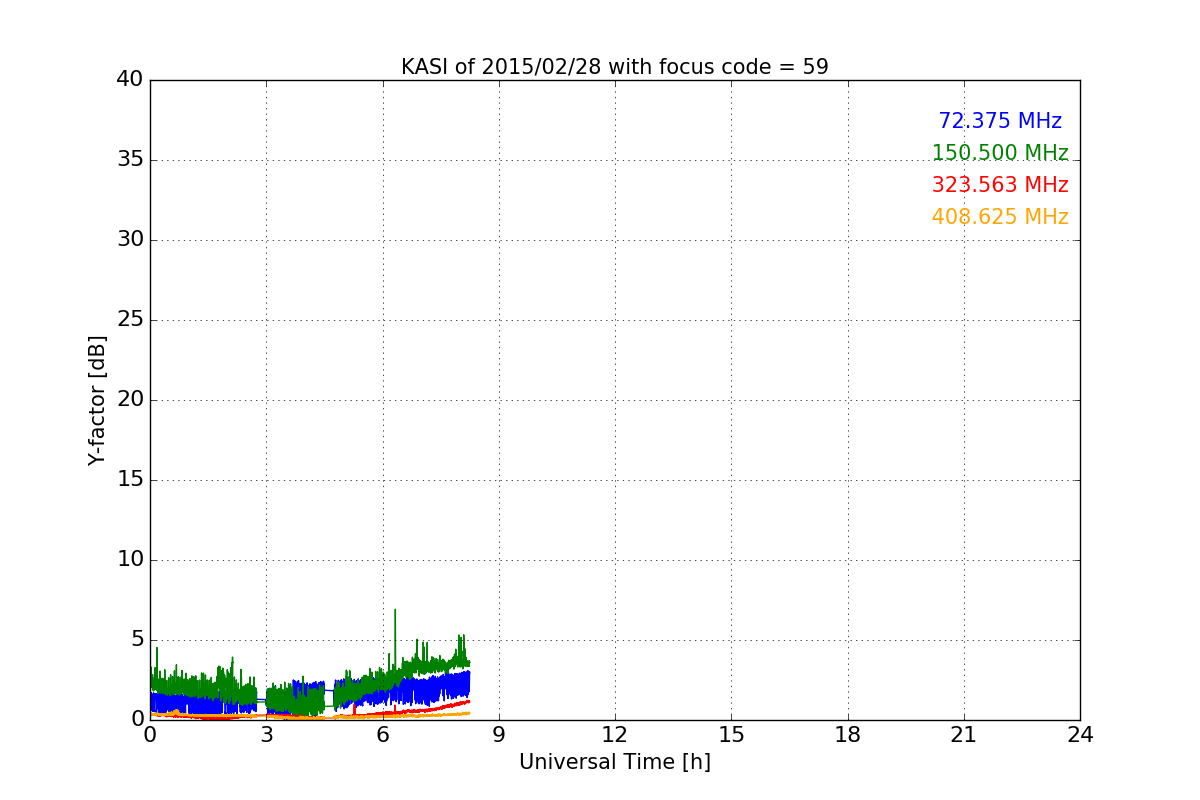Click the y-axis tick label 40

[x=130, y=80]
